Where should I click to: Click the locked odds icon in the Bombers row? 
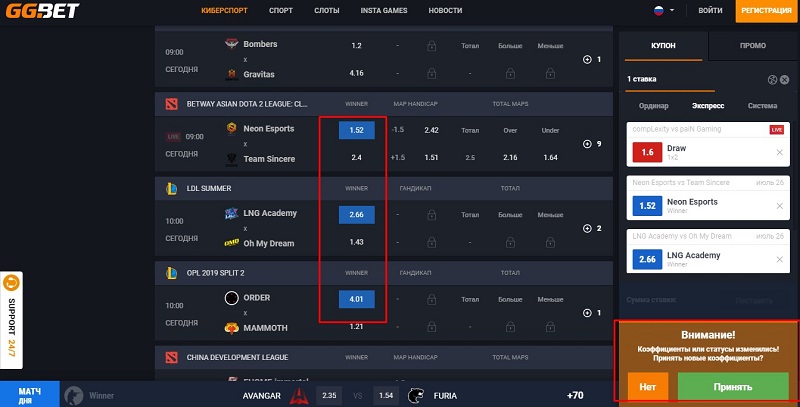[431, 46]
